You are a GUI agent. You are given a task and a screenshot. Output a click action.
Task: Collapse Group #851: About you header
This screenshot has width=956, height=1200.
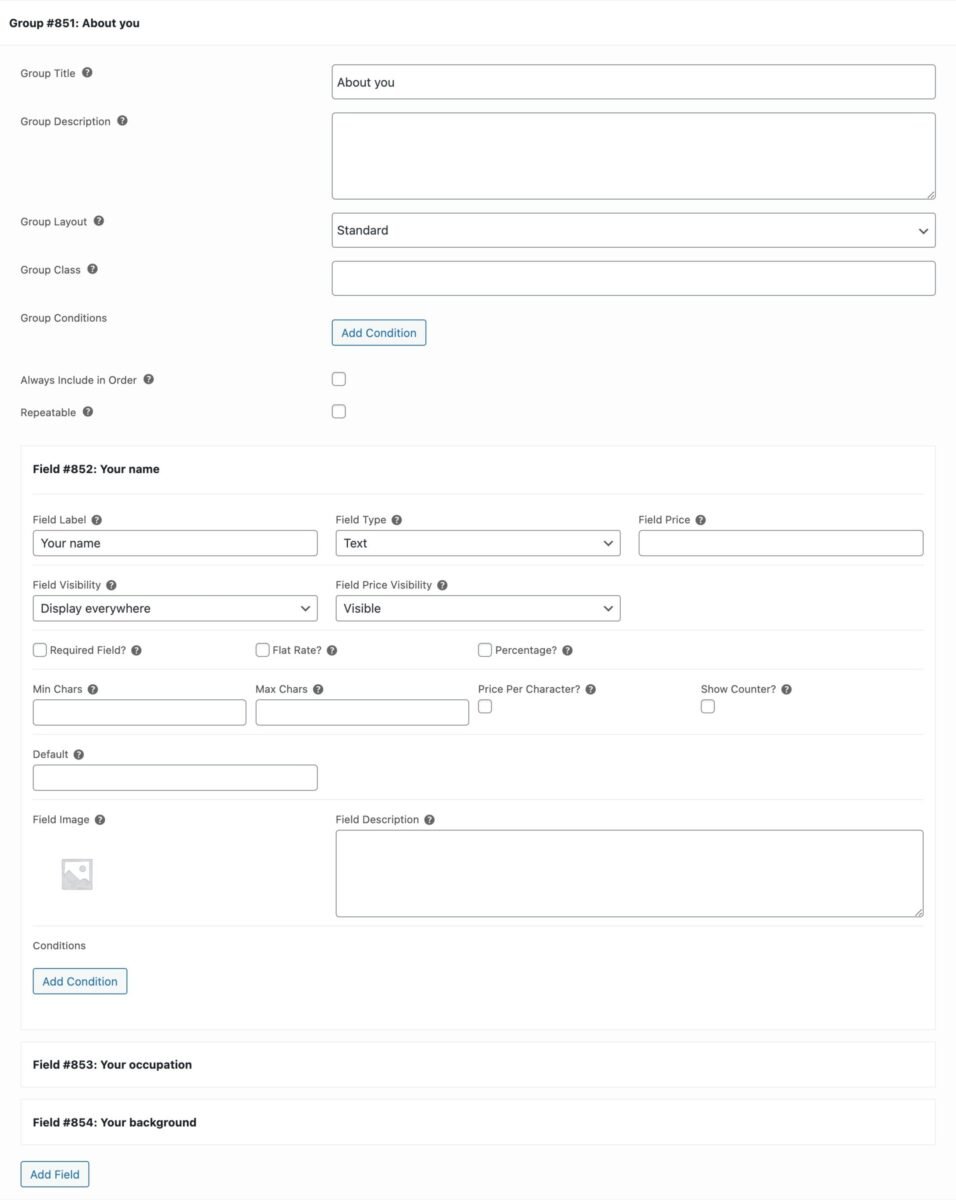point(478,23)
